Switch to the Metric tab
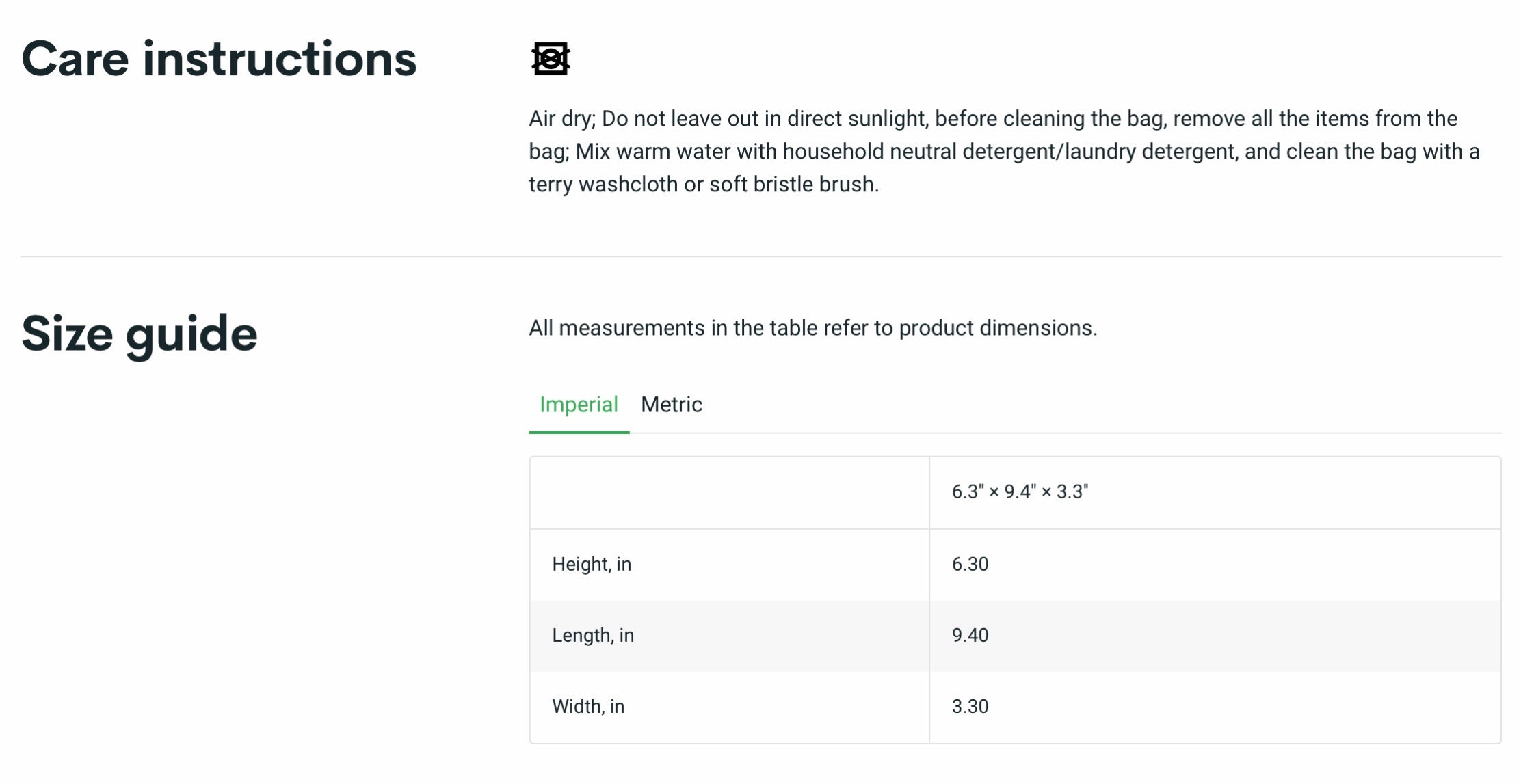Screen dimensions: 1521x784 (672, 405)
